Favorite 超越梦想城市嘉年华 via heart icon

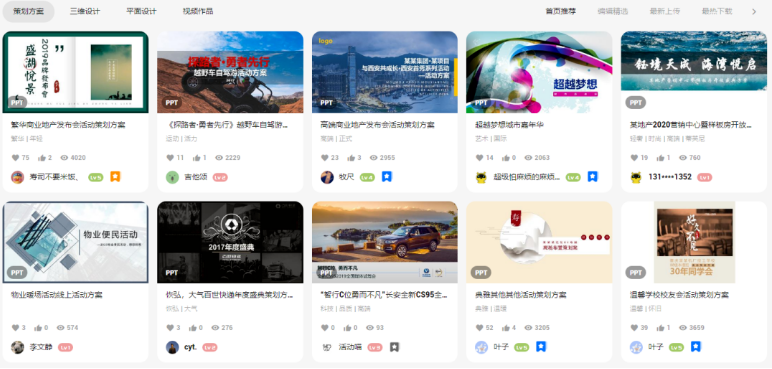click(x=479, y=158)
